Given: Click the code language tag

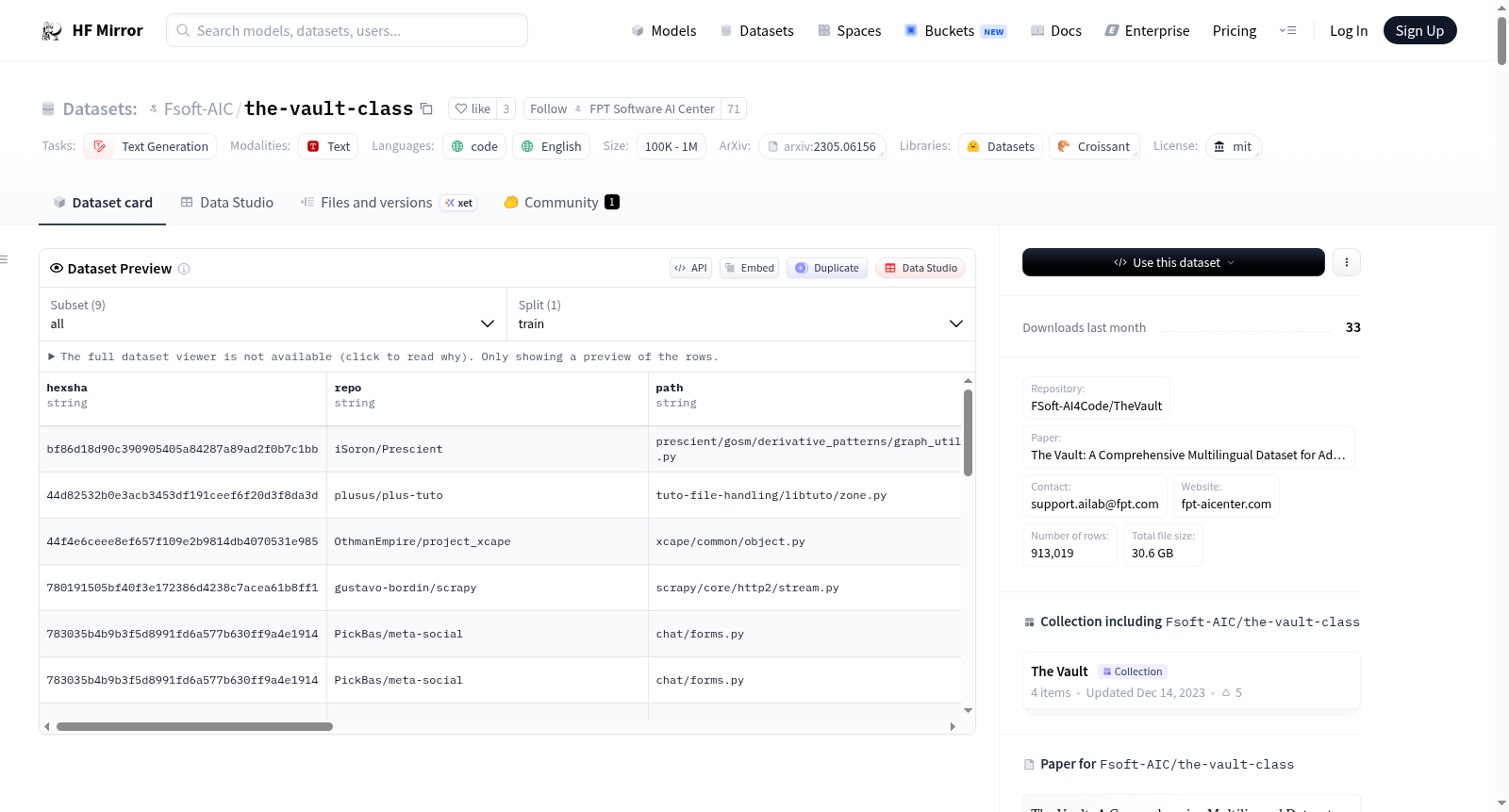Looking at the screenshot, I should pyautogui.click(x=474, y=146).
